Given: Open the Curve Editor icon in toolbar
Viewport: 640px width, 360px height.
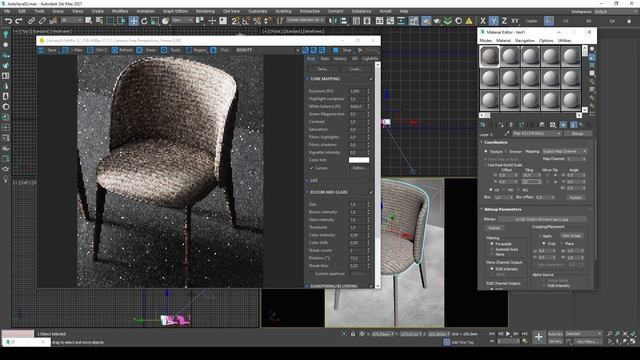Looking at the screenshot, I should (x=391, y=21).
